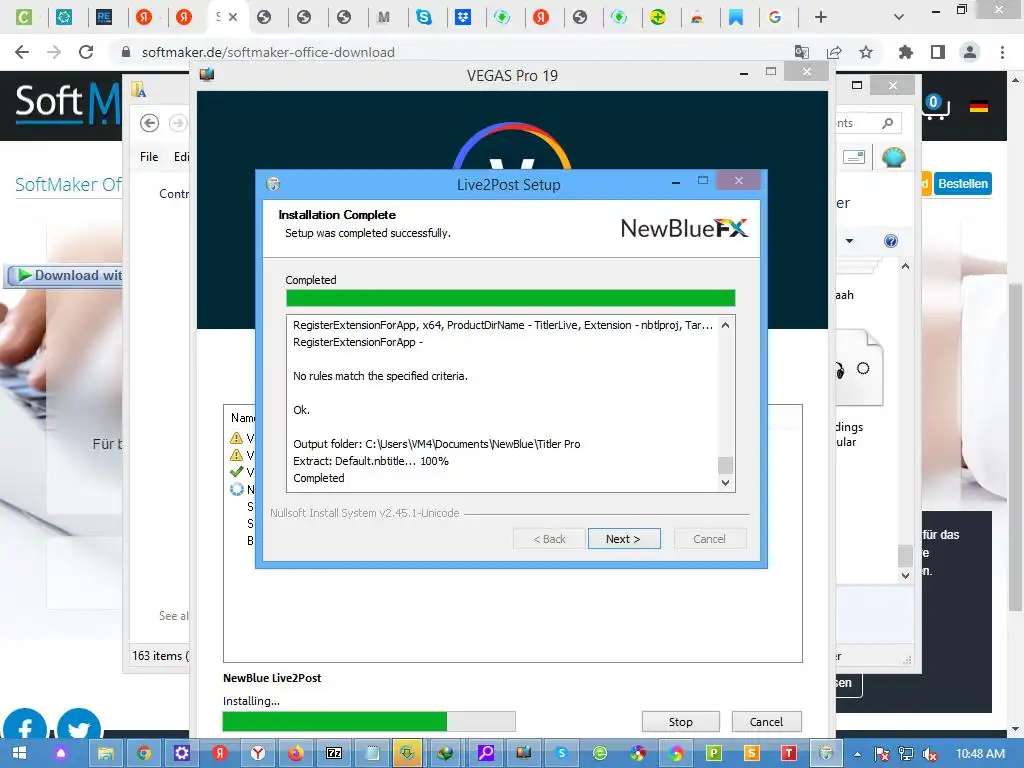Click the VEGAS Pro installing progress bar
The height and width of the screenshot is (768, 1024).
tap(369, 722)
